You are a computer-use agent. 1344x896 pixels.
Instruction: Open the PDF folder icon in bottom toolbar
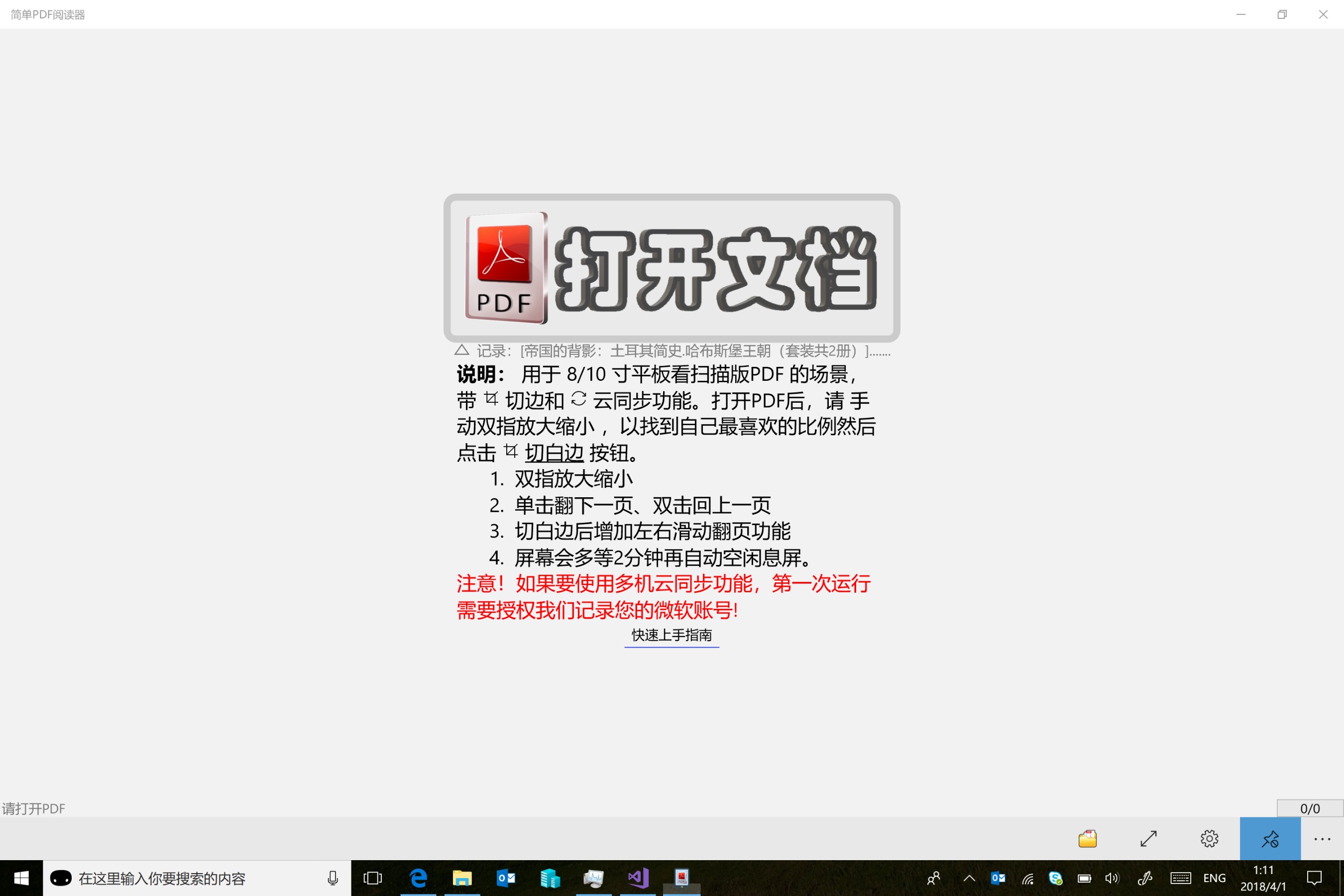1088,839
